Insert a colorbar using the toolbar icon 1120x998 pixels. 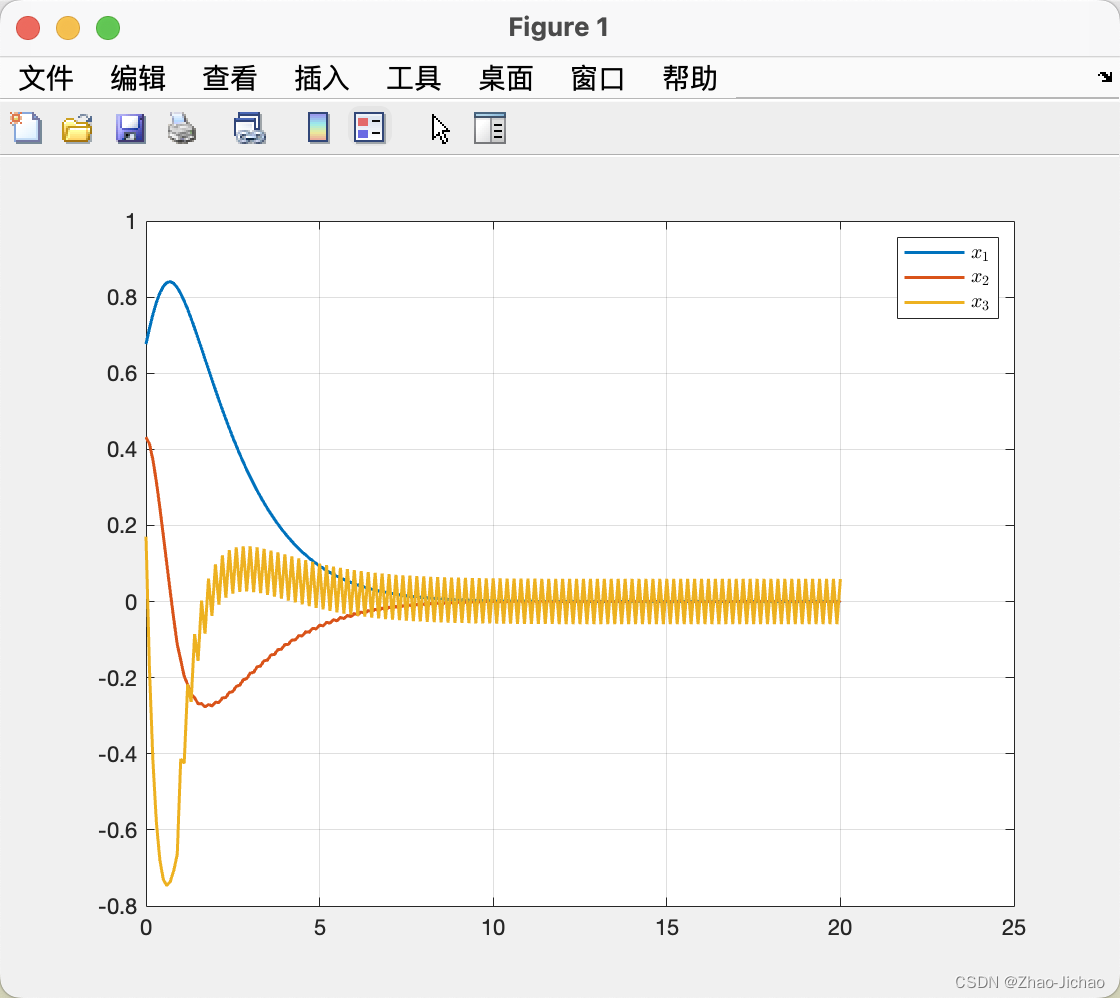(318, 129)
